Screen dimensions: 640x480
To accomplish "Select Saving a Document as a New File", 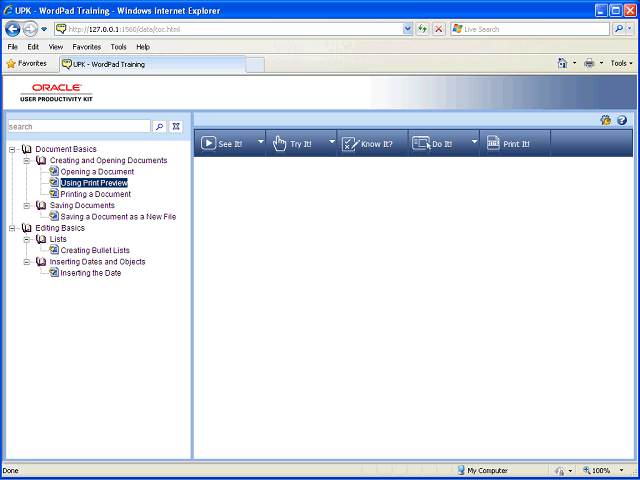I will click(x=118, y=217).
